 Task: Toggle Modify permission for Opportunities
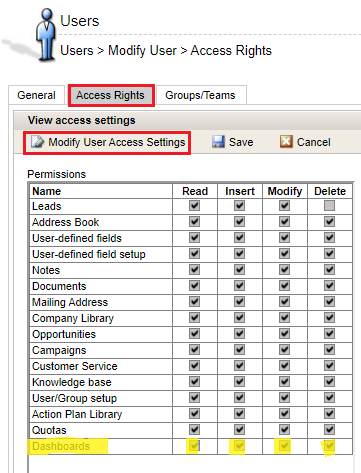pos(284,334)
